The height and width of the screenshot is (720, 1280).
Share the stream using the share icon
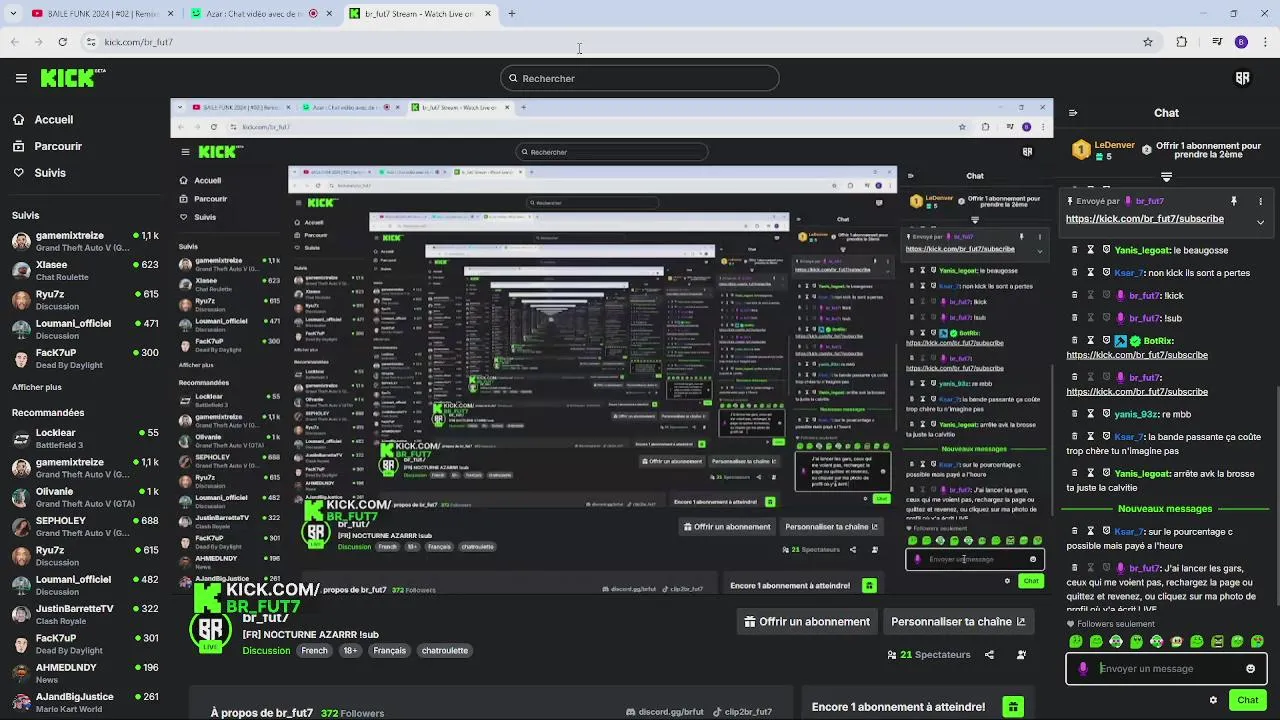click(989, 655)
